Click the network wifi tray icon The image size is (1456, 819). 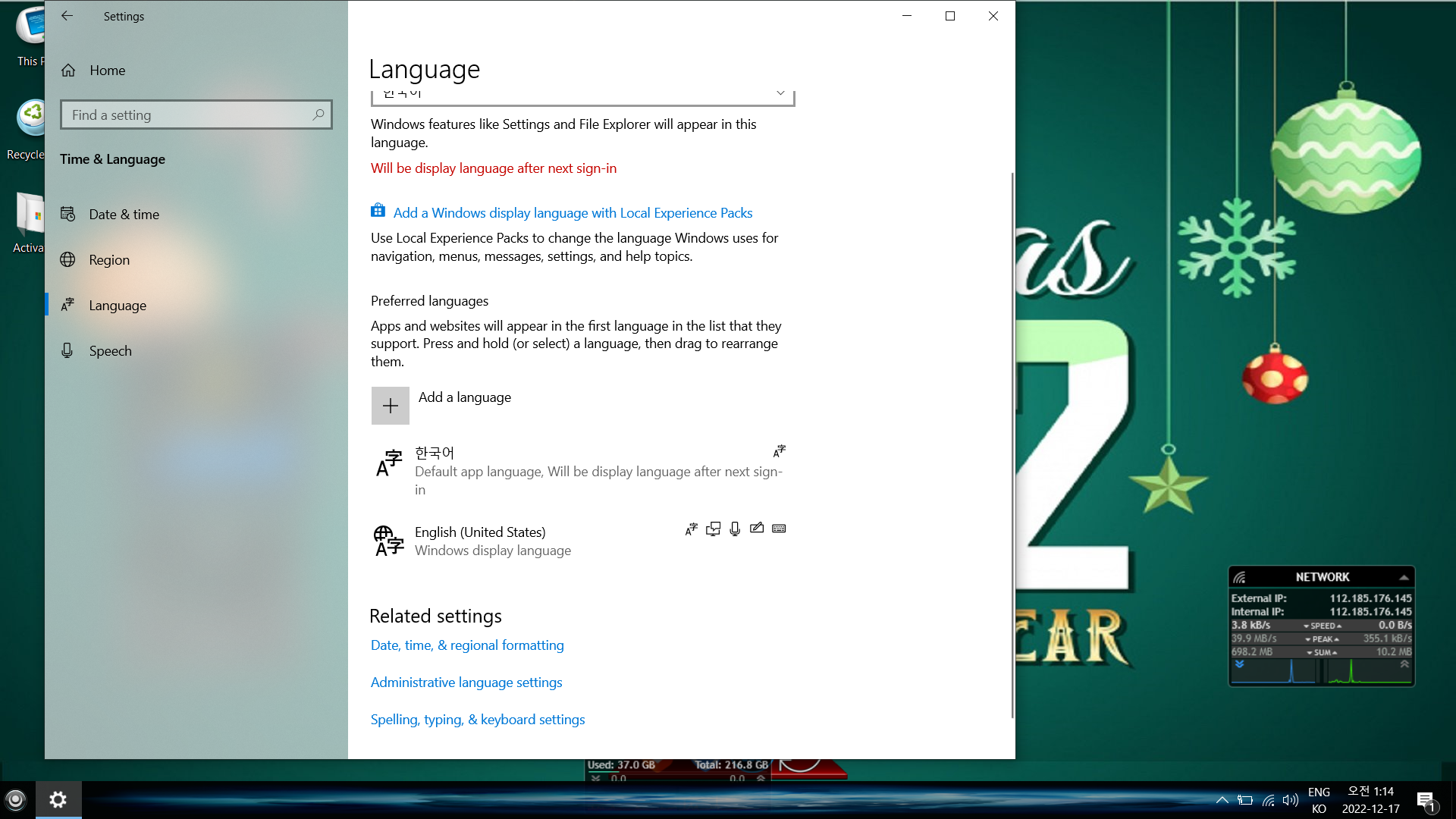point(1268,800)
